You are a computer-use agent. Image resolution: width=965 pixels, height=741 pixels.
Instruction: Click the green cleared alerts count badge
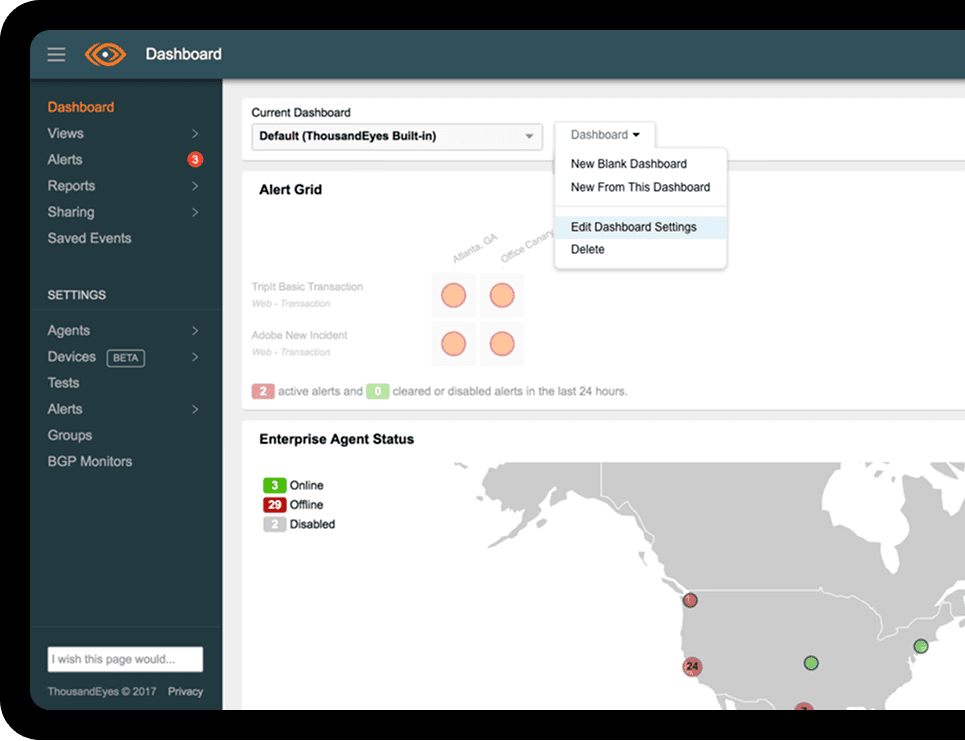click(x=378, y=391)
